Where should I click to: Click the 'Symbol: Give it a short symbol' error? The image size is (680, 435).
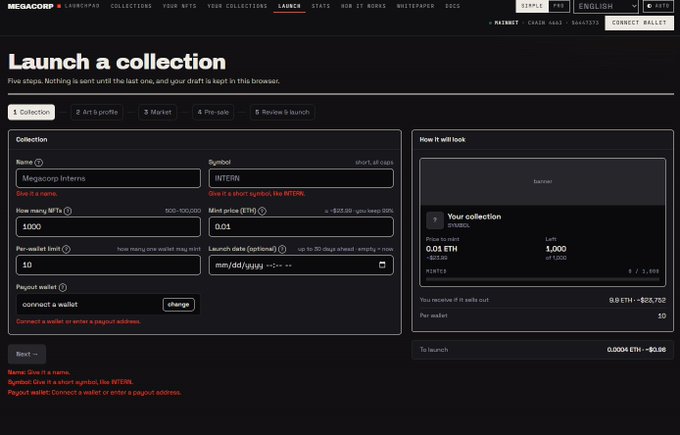pos(70,382)
